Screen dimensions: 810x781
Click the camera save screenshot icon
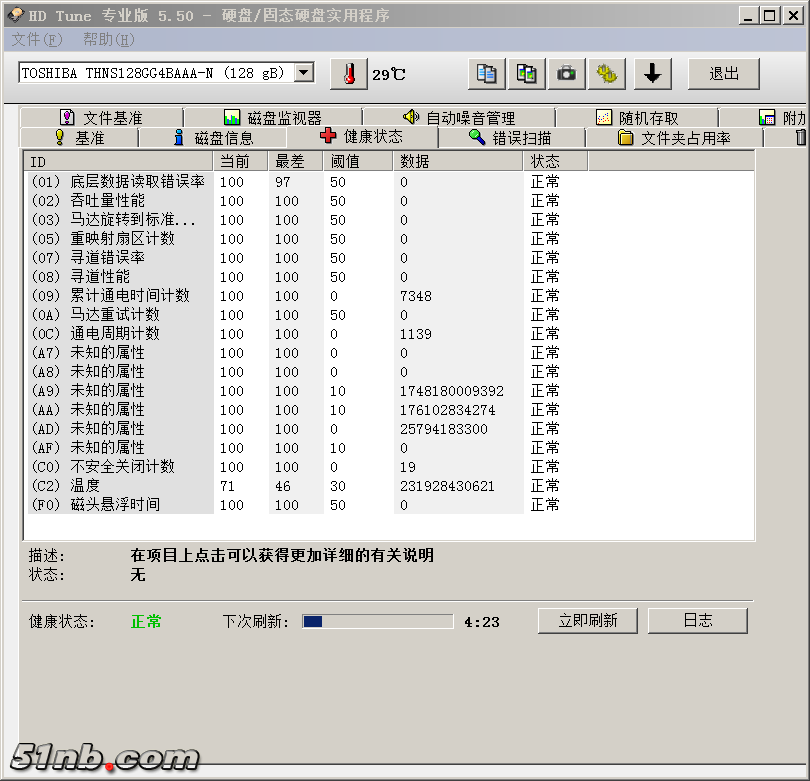[x=566, y=74]
